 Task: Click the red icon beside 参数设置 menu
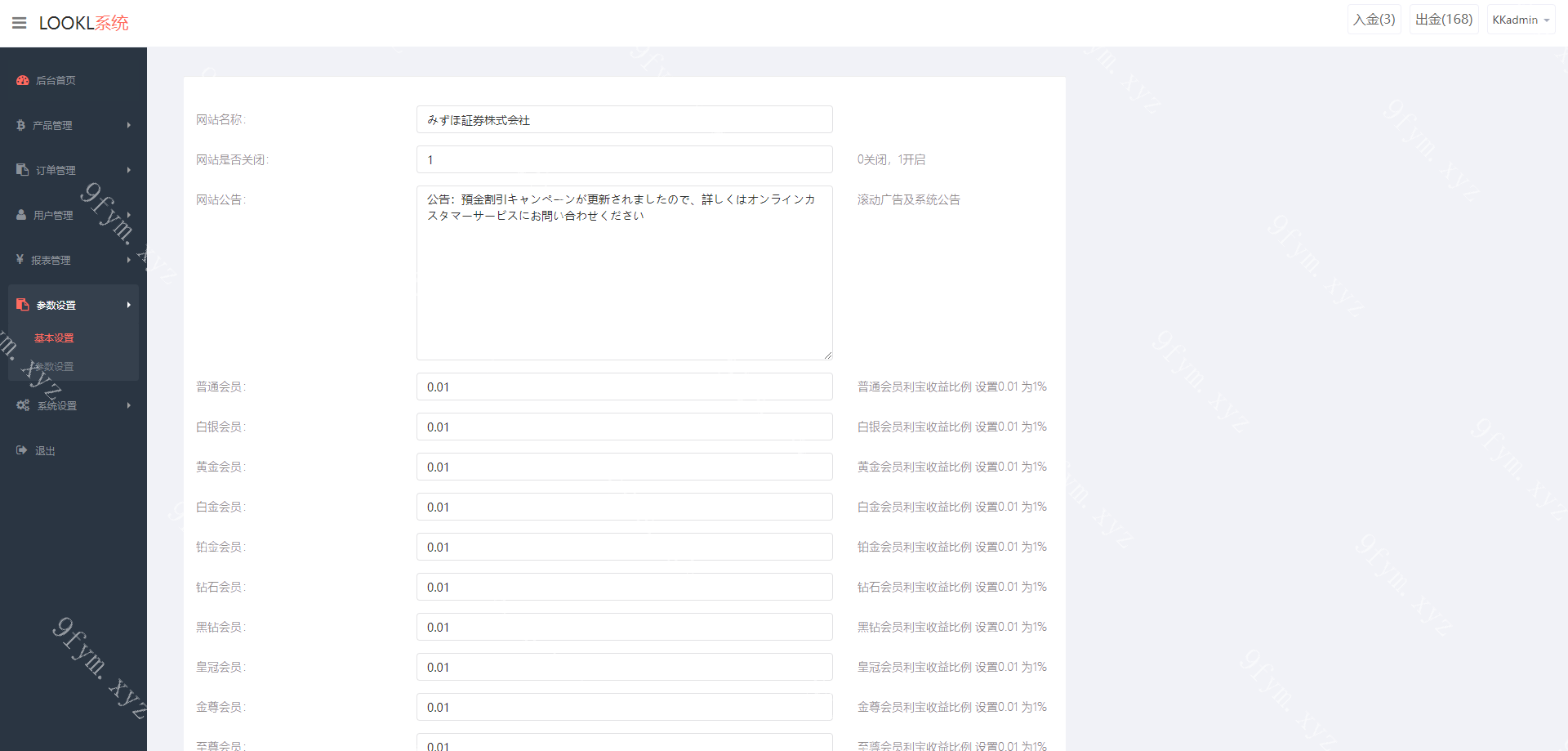tap(23, 305)
